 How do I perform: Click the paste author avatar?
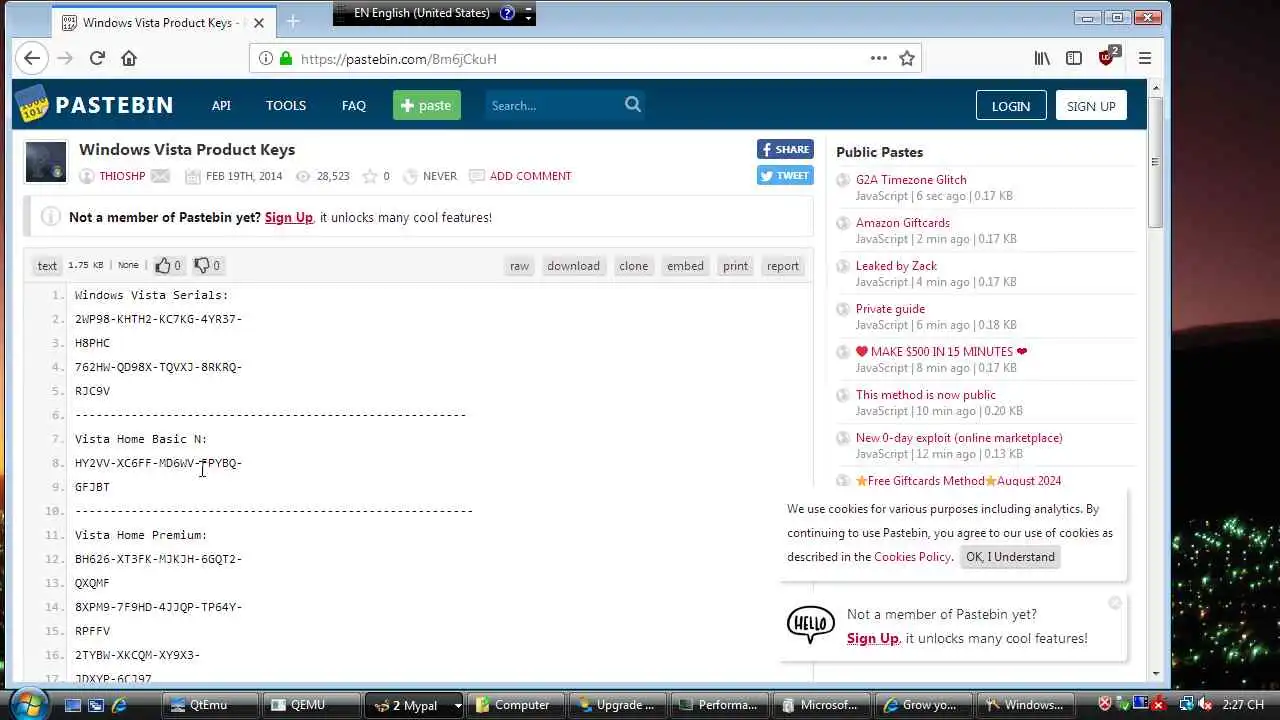point(46,162)
